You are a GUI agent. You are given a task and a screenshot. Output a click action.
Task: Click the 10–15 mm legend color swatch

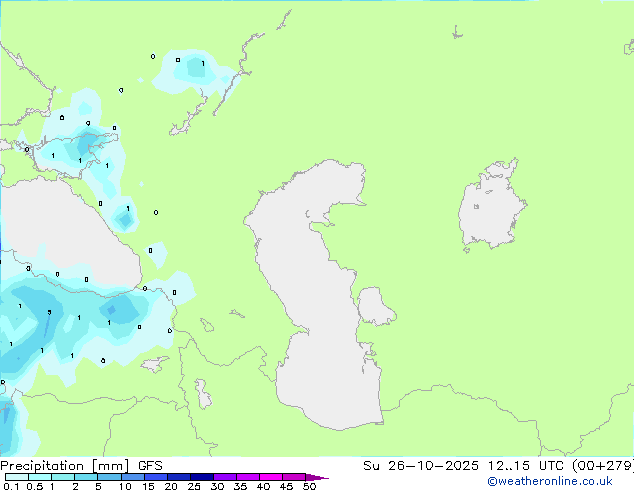coord(133,477)
